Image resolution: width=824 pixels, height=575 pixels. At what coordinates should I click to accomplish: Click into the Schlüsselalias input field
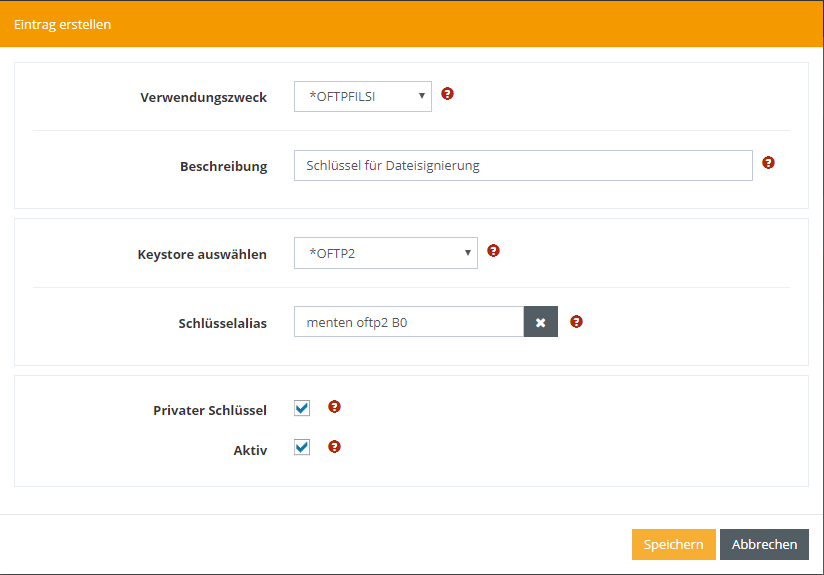tap(408, 322)
